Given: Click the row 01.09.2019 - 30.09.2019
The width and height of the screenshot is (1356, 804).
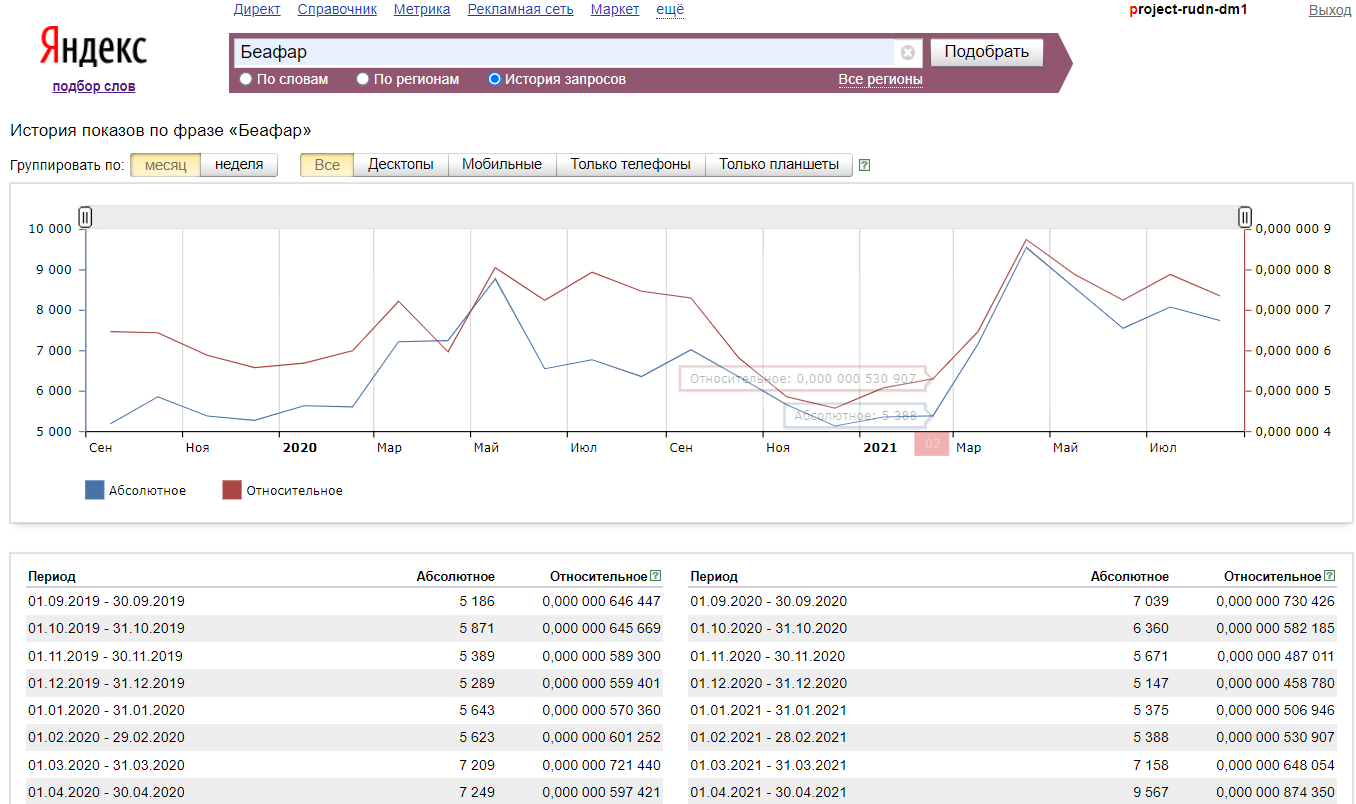Looking at the screenshot, I should pyautogui.click(x=344, y=601).
